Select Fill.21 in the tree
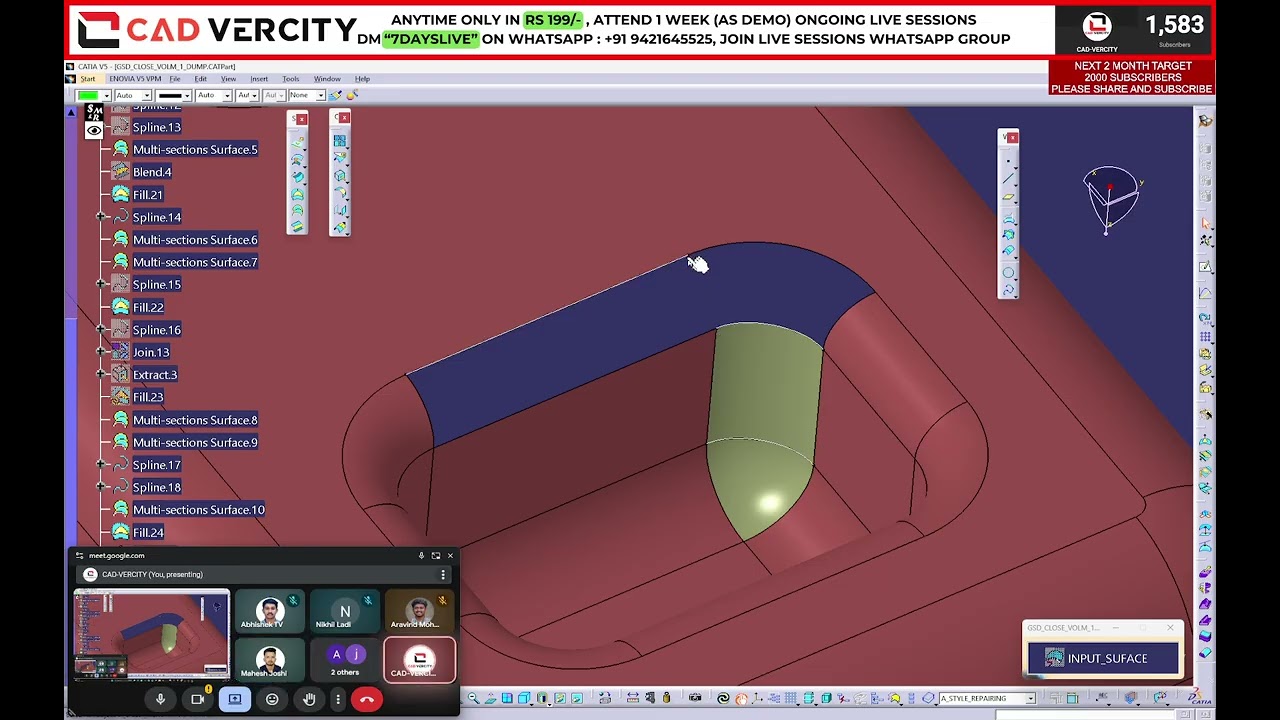 (x=148, y=195)
